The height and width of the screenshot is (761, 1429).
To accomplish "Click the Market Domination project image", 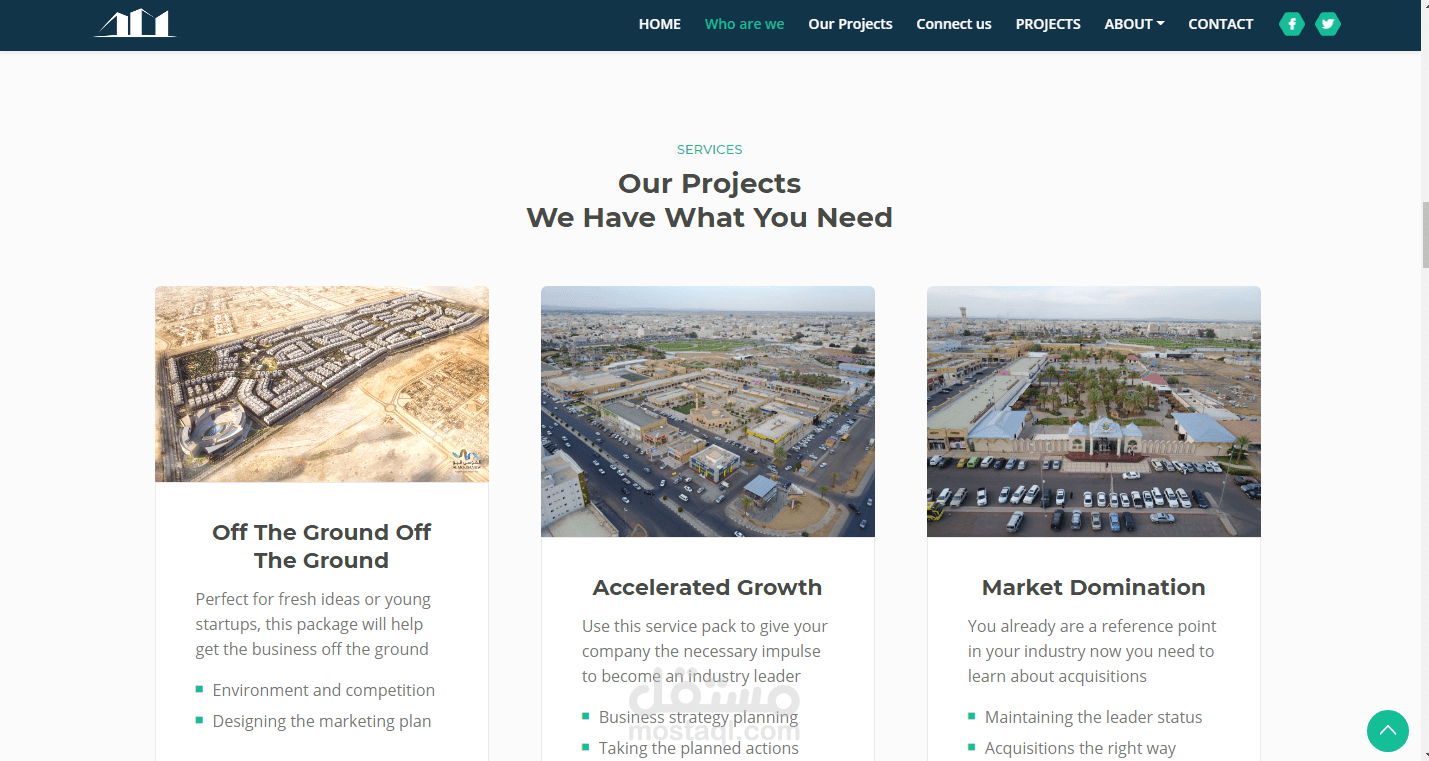I will 1094,411.
